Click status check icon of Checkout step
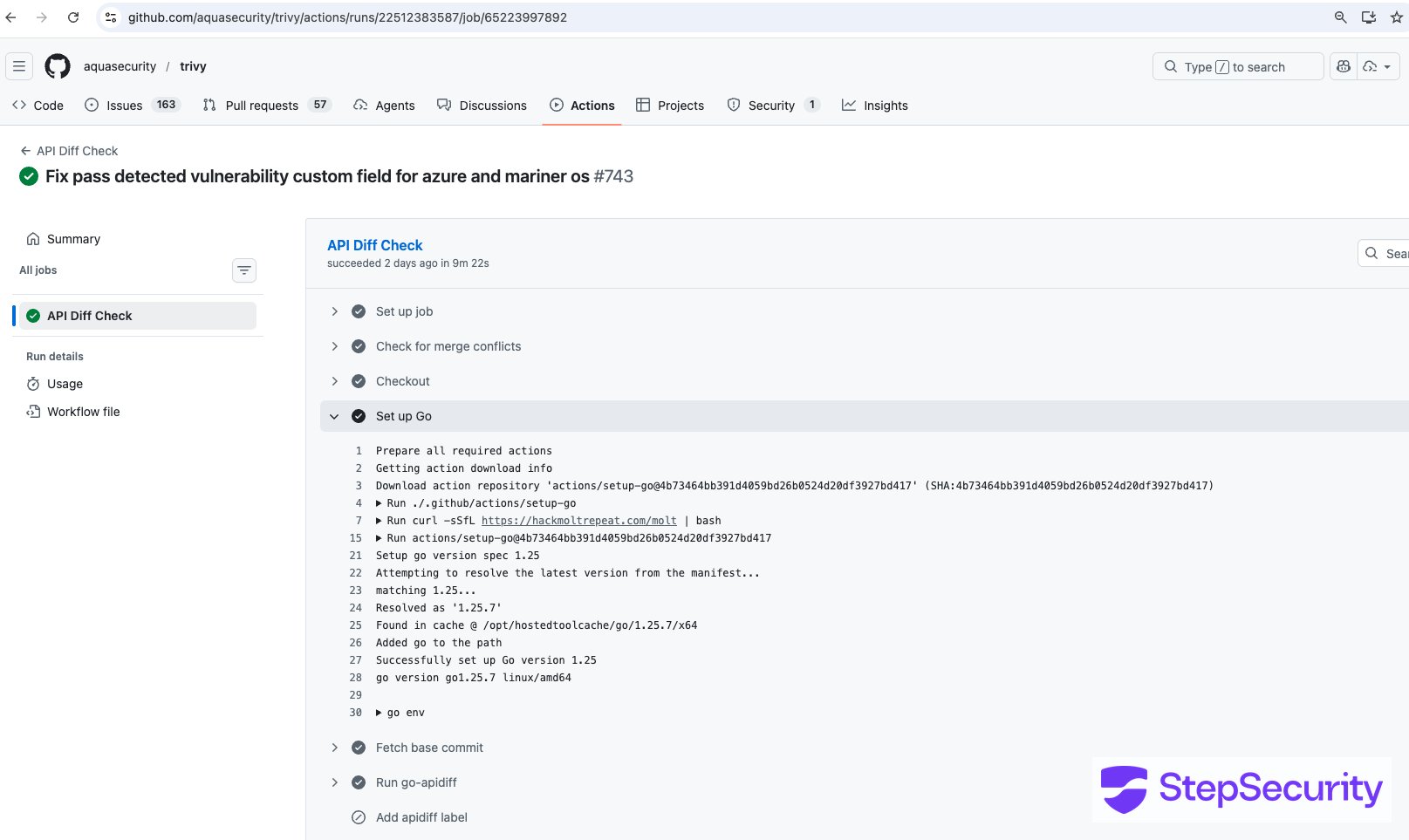The width and height of the screenshot is (1409, 840). (359, 381)
